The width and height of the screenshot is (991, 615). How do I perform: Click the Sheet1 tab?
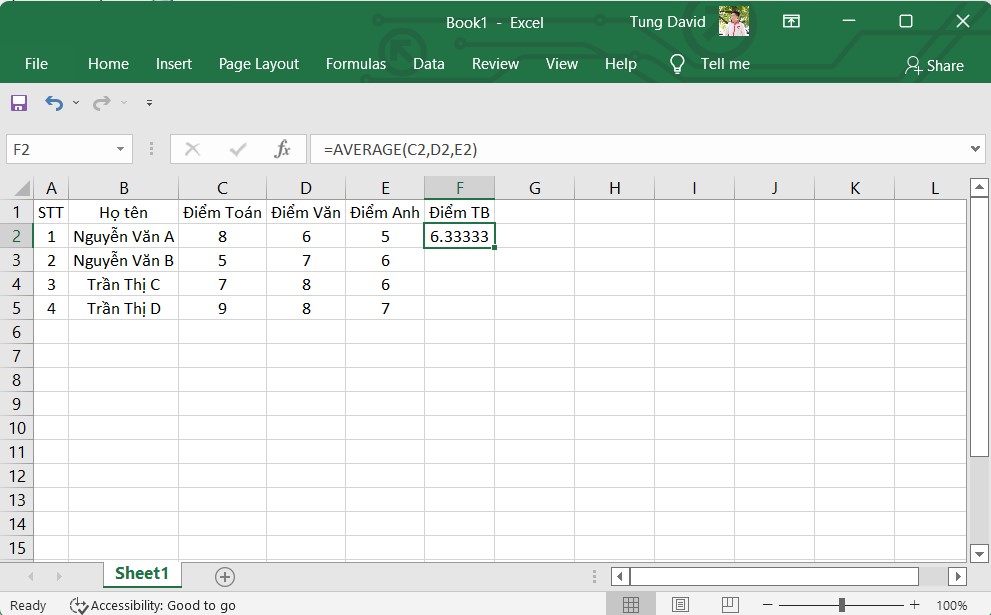[142, 573]
